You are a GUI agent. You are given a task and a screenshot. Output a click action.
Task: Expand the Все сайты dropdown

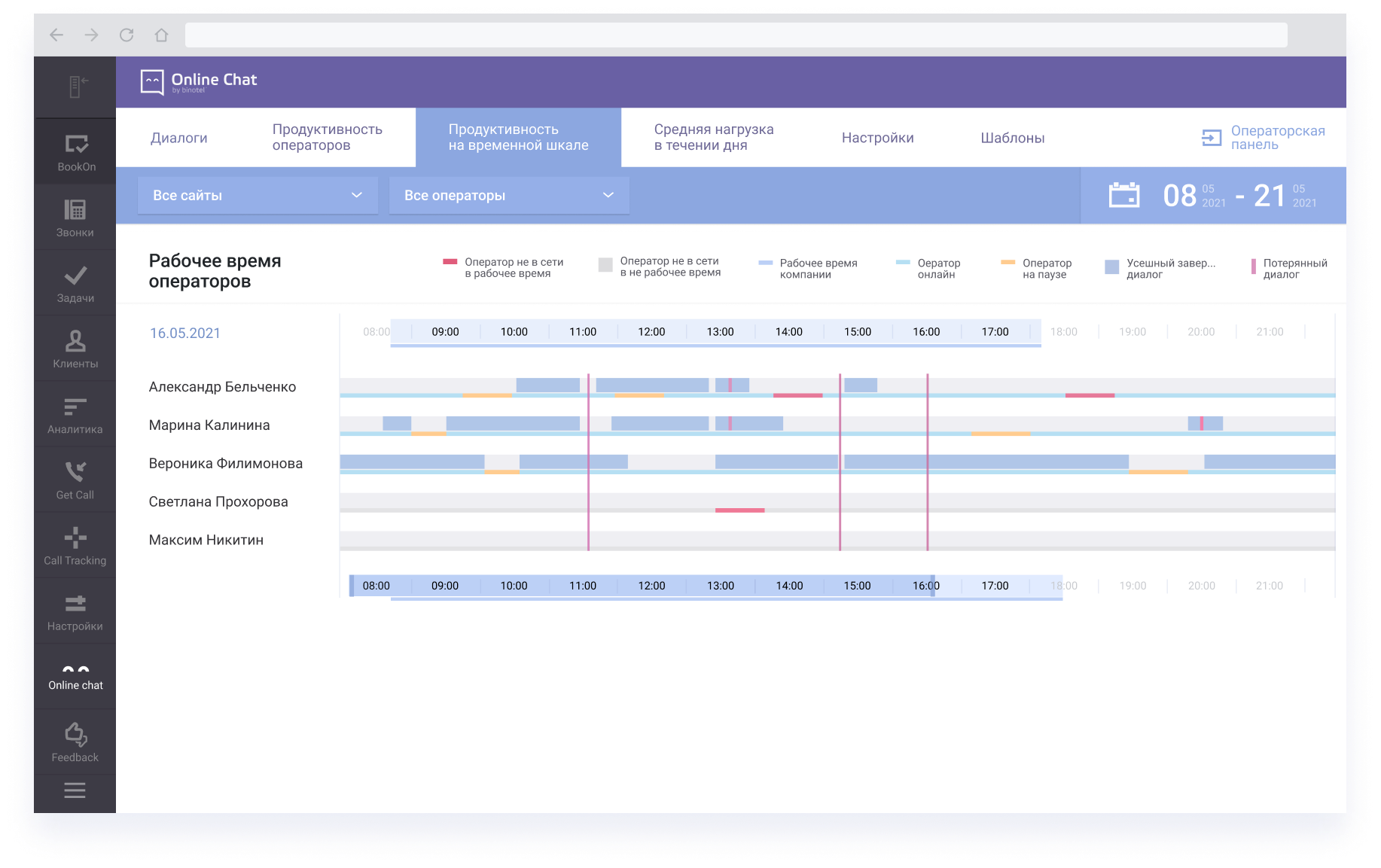(x=258, y=196)
